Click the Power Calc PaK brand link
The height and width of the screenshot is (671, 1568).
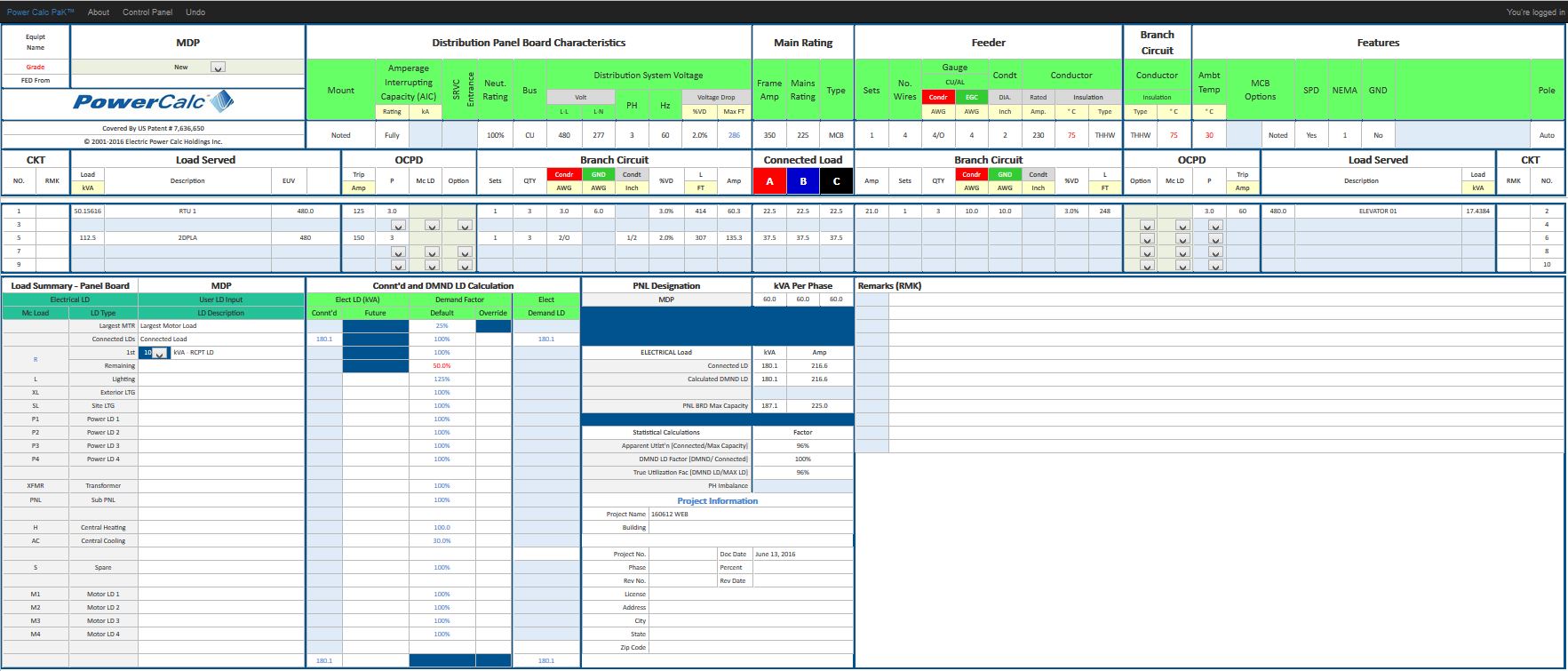[x=41, y=12]
